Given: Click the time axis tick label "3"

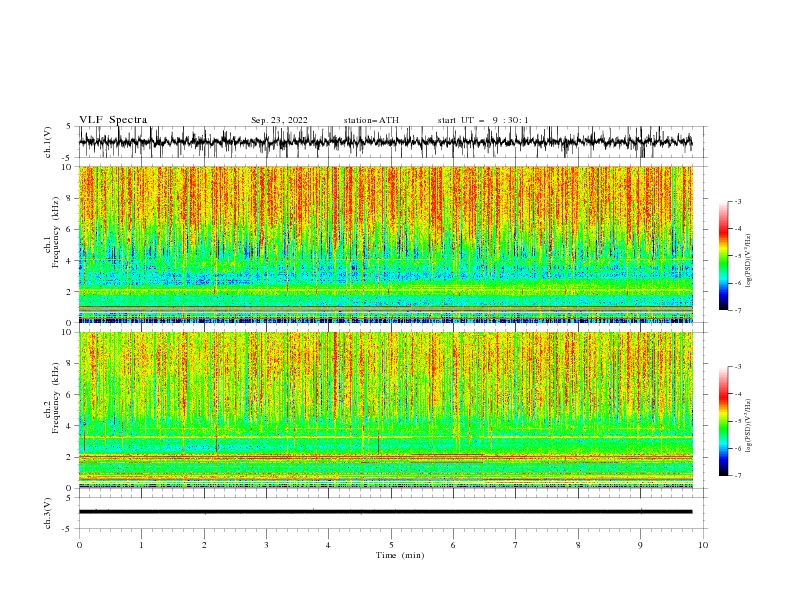Looking at the screenshot, I should coord(266,545).
